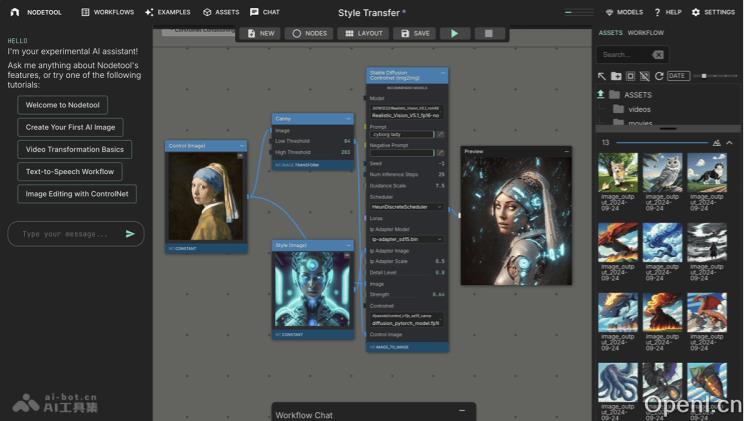Deselect all assets icon
This screenshot has width=750, height=421.
[x=644, y=76]
